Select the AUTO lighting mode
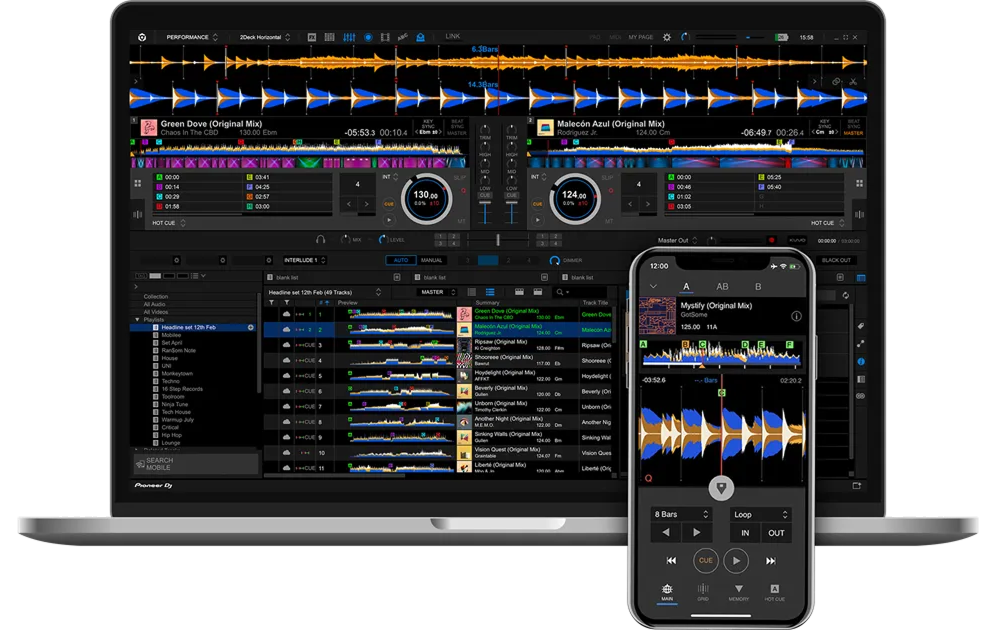997x635 pixels. [x=401, y=261]
